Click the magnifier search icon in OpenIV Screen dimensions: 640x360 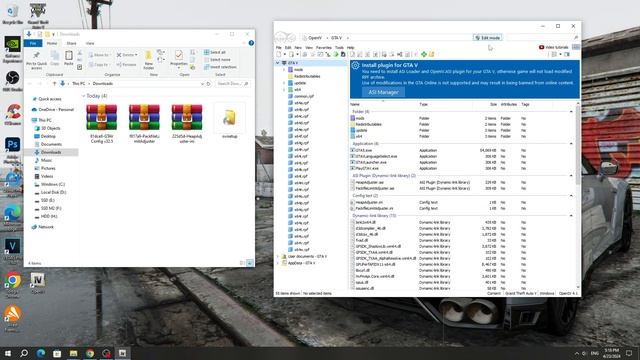coord(576,38)
